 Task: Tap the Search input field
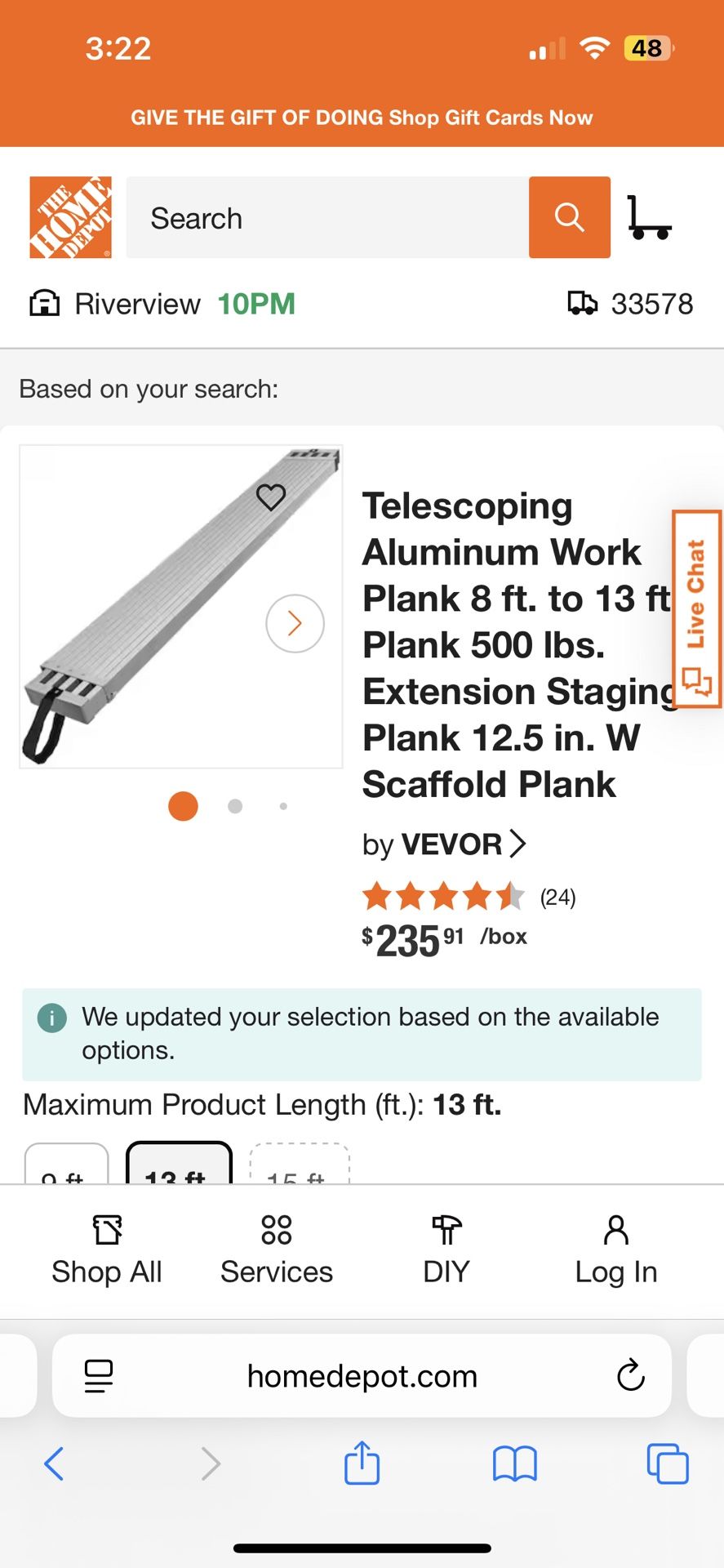tap(326, 217)
